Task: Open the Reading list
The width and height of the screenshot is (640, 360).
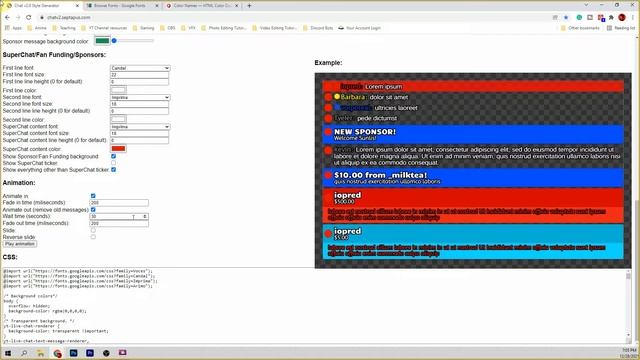Action: coord(620,28)
